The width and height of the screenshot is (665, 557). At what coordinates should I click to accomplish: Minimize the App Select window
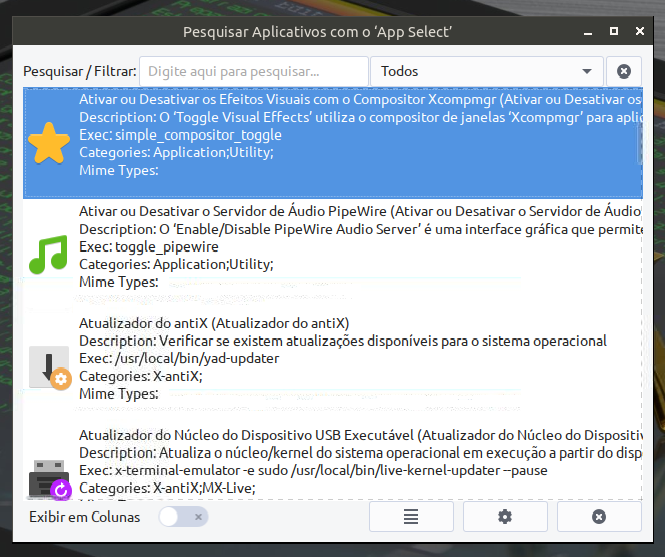click(x=588, y=32)
